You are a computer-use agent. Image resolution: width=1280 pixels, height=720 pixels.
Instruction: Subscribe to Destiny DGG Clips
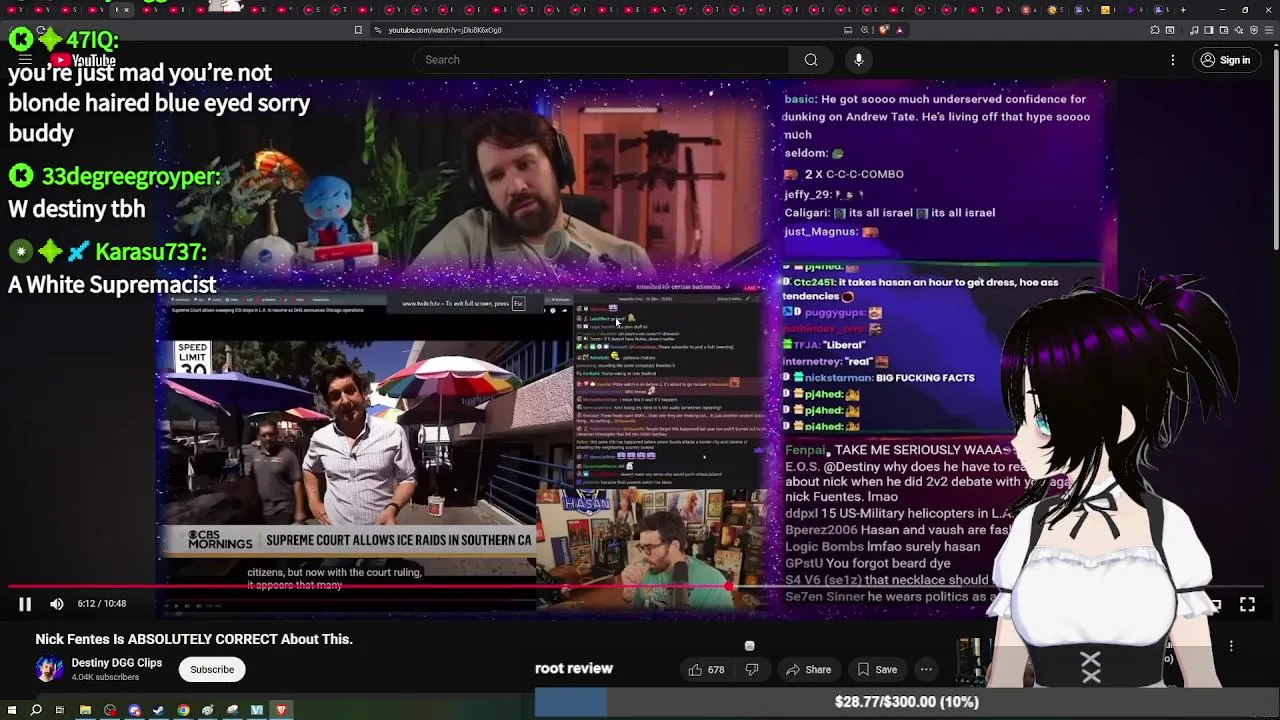point(212,670)
